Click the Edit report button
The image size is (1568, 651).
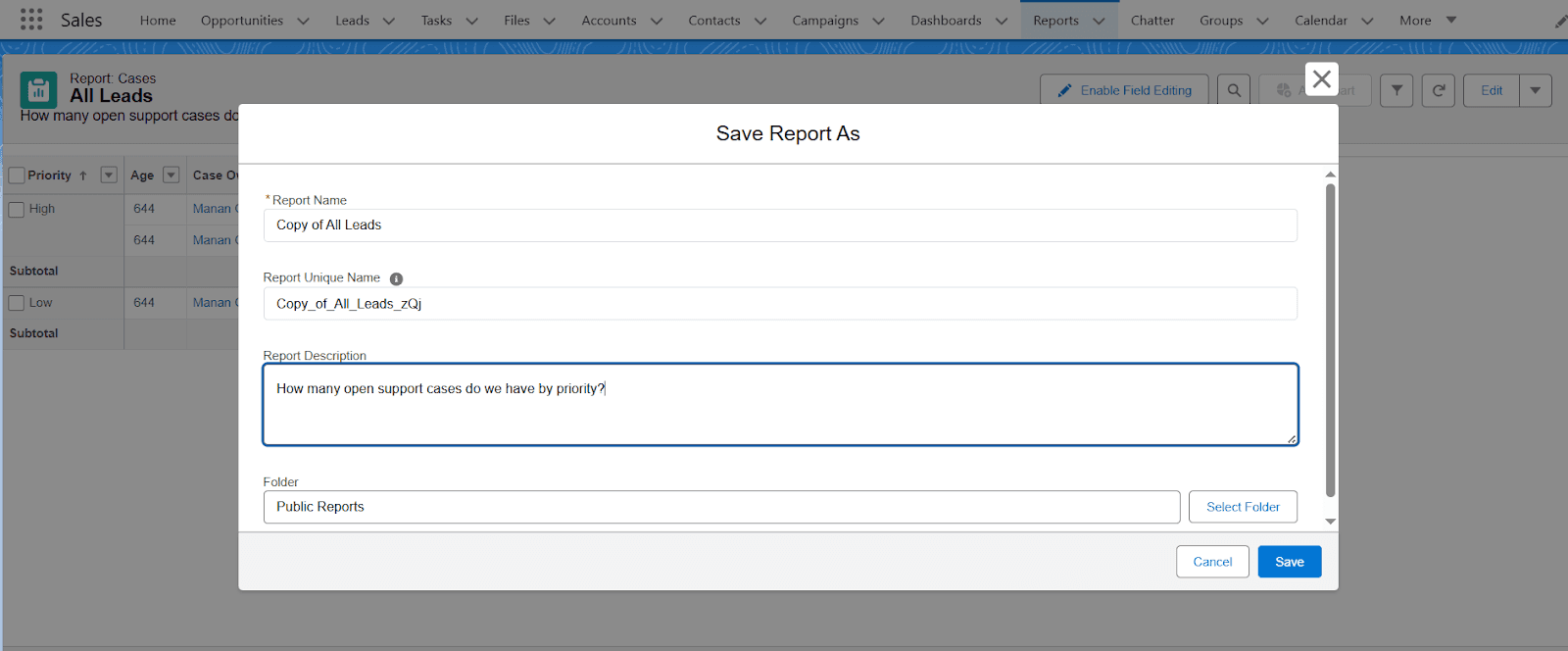1492,90
